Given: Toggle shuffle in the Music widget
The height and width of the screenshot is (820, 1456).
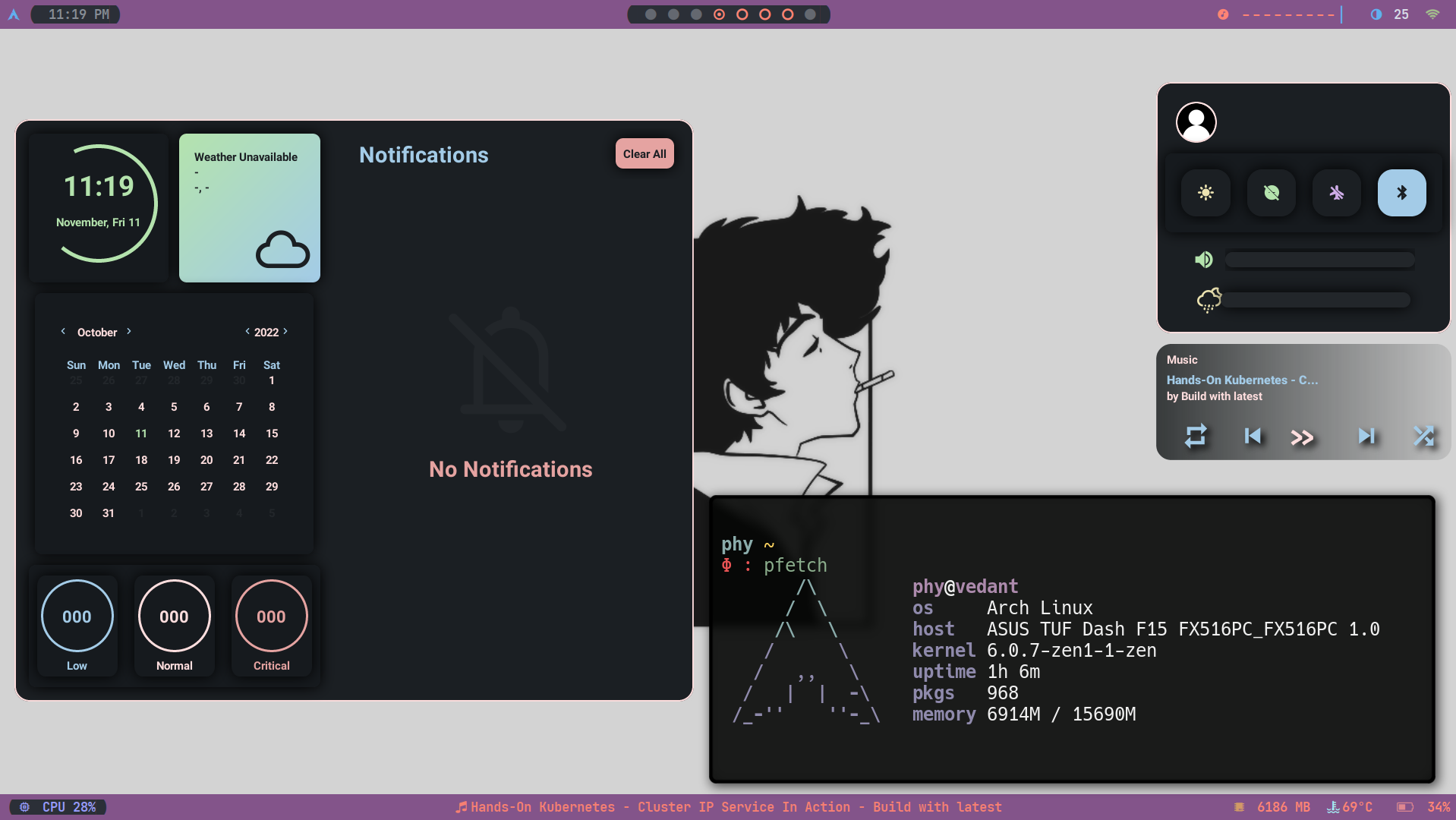Looking at the screenshot, I should click(1423, 436).
